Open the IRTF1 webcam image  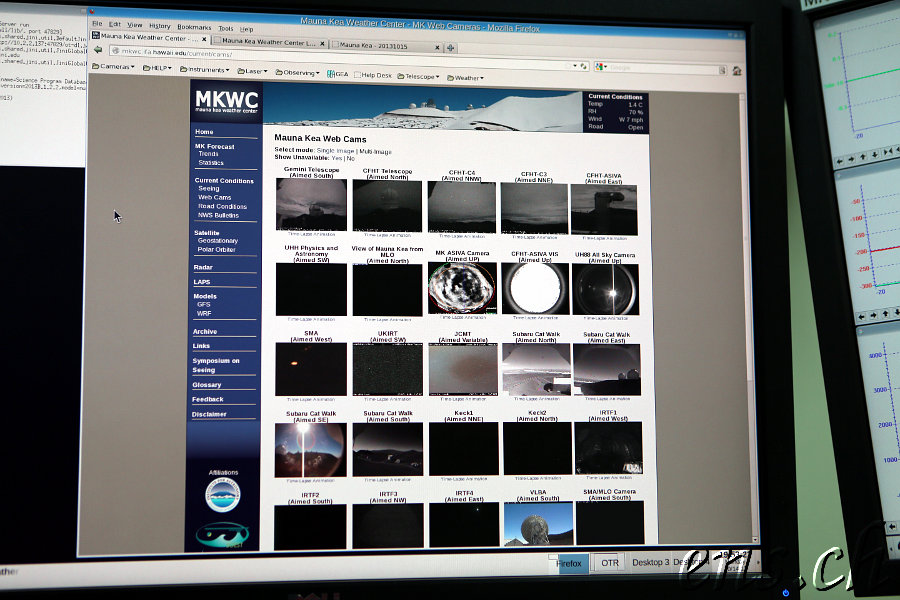(608, 448)
